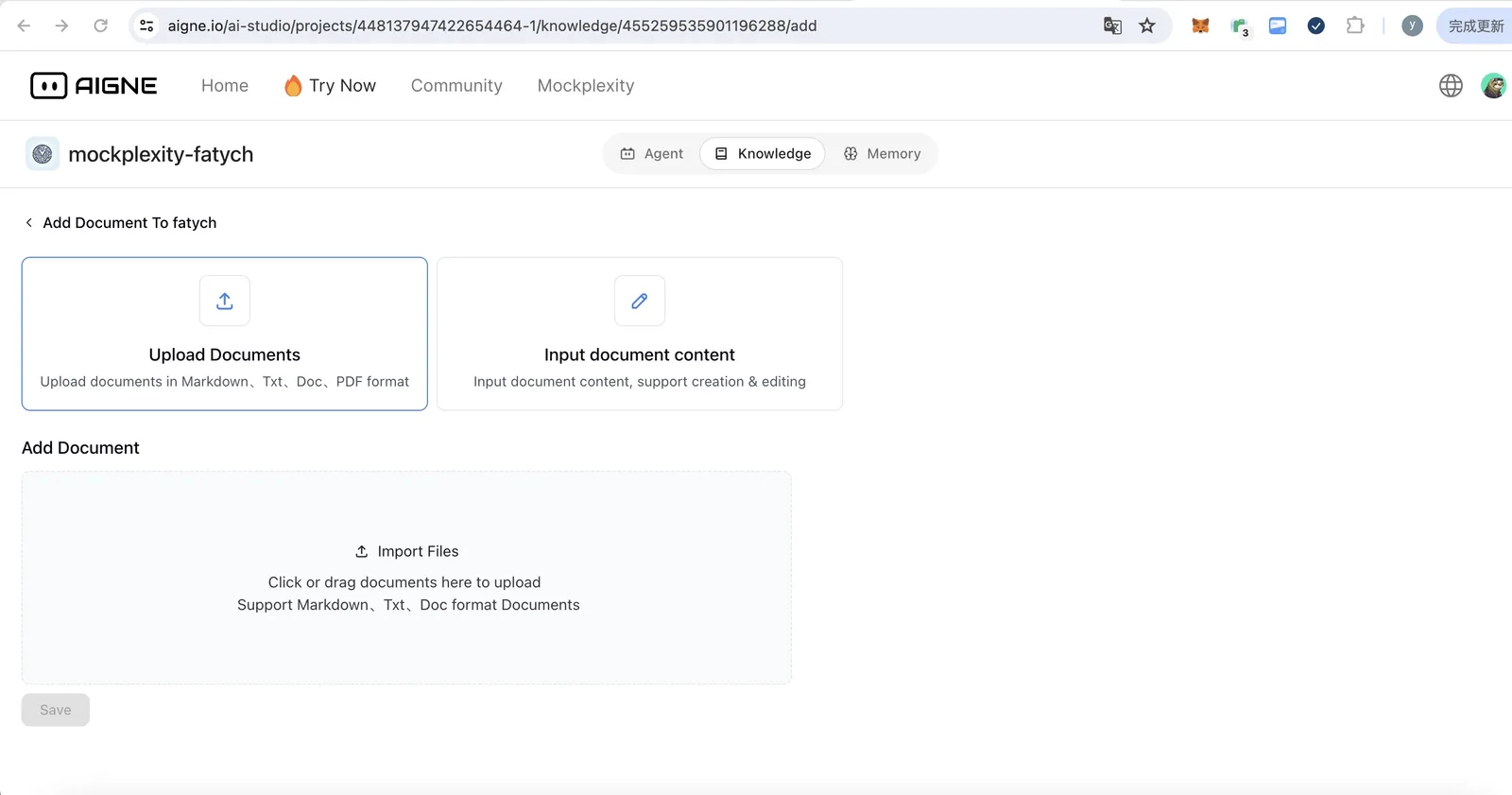Open the Extensions puzzle menu

[x=1355, y=26]
